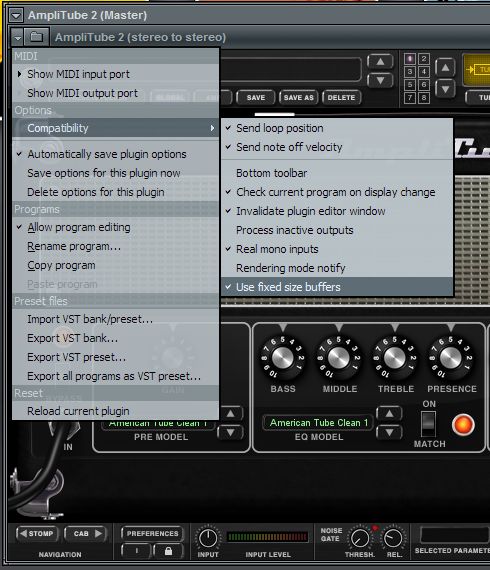Navigate to STOMP module
Image resolution: width=490 pixels, height=570 pixels.
(37, 534)
